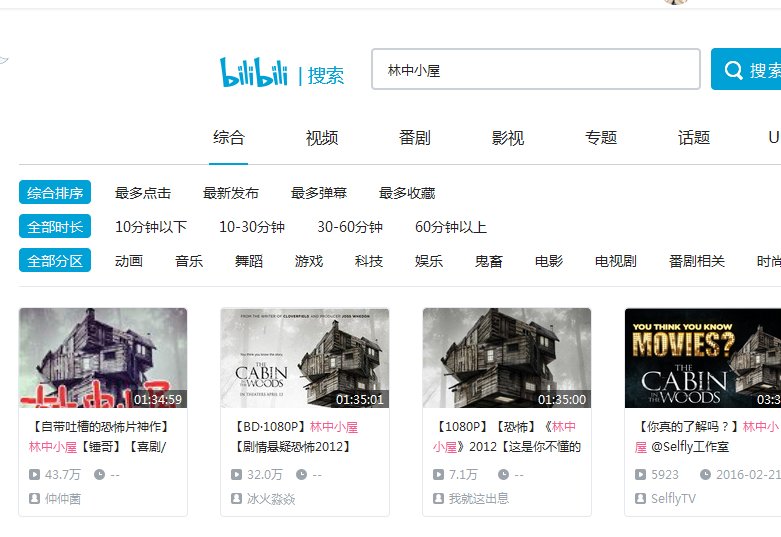Screen dimensions: 781x537
Task: Filter by 60分钟以上 duration
Action: (x=451, y=227)
